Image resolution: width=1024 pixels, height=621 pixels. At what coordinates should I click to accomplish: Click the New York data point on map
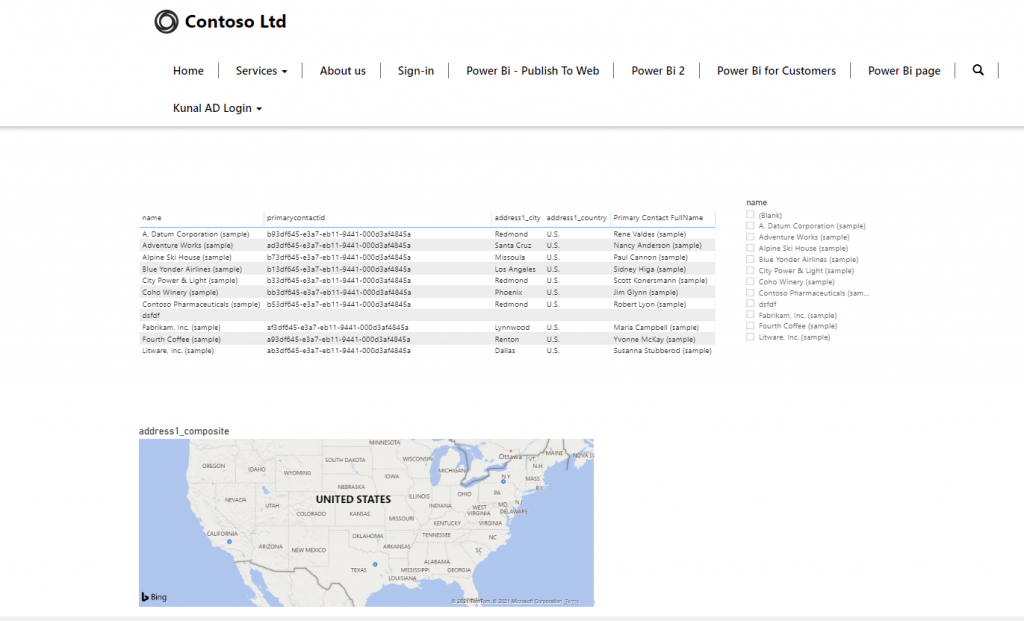click(x=503, y=481)
